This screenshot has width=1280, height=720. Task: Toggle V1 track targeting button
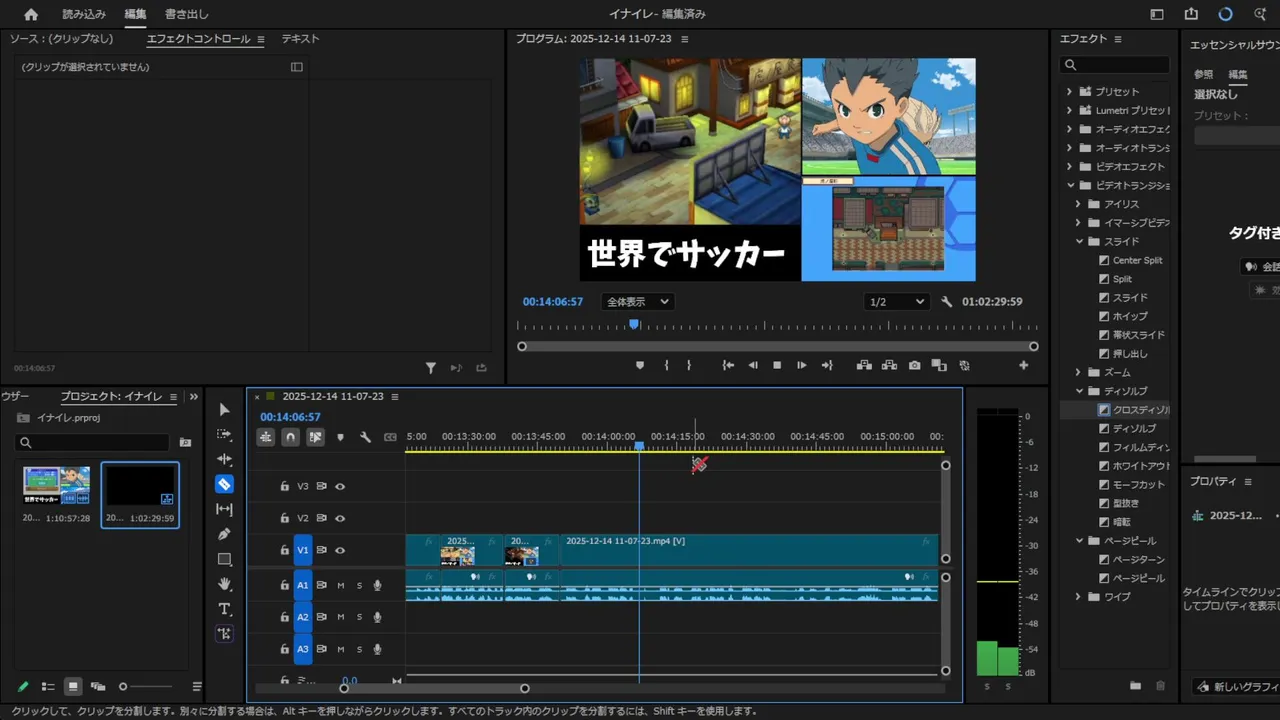[303, 550]
